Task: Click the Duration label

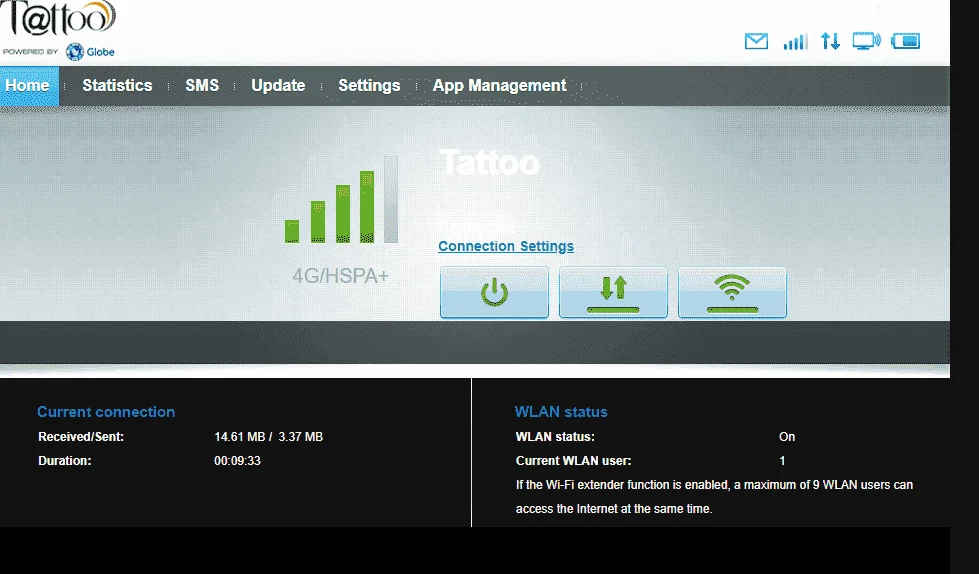Action: pyautogui.click(x=64, y=461)
